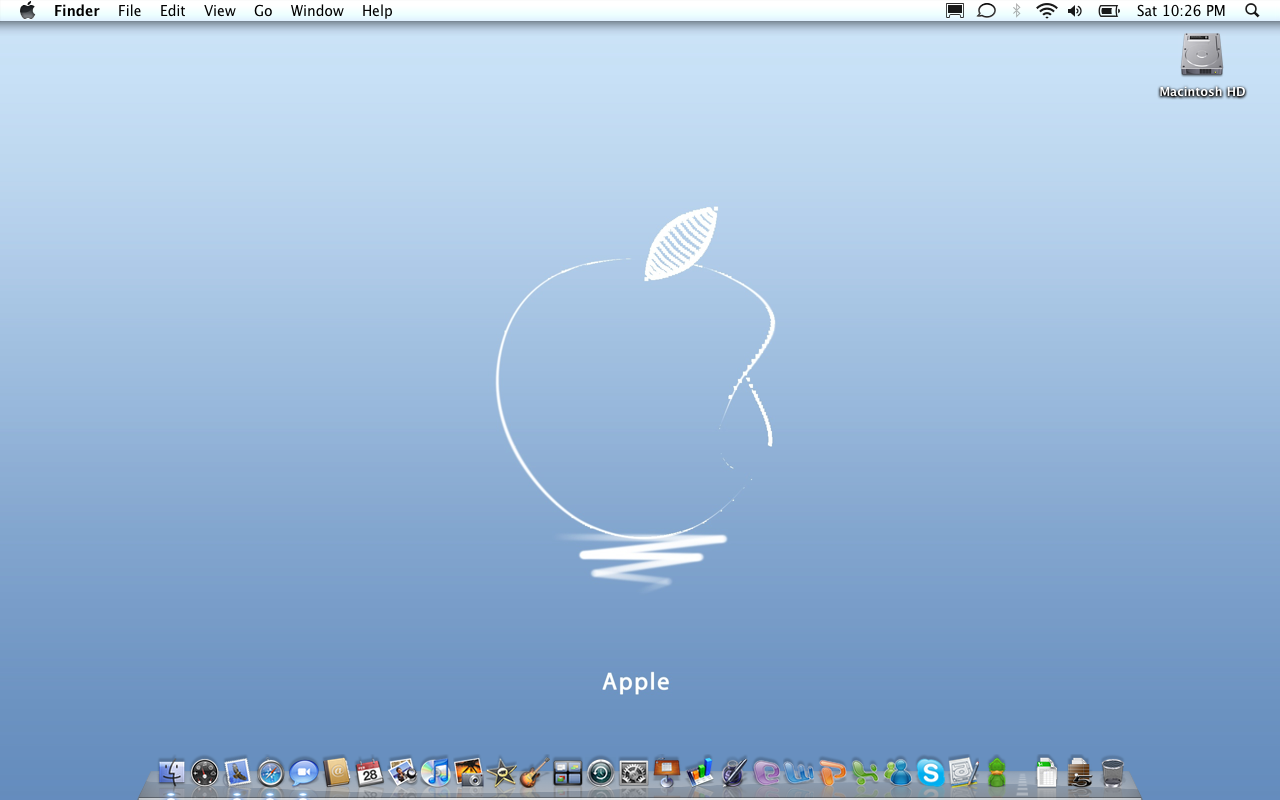The image size is (1280, 800).
Task: Launch Microsoft Word blue W icon
Action: pyautogui.click(x=799, y=772)
